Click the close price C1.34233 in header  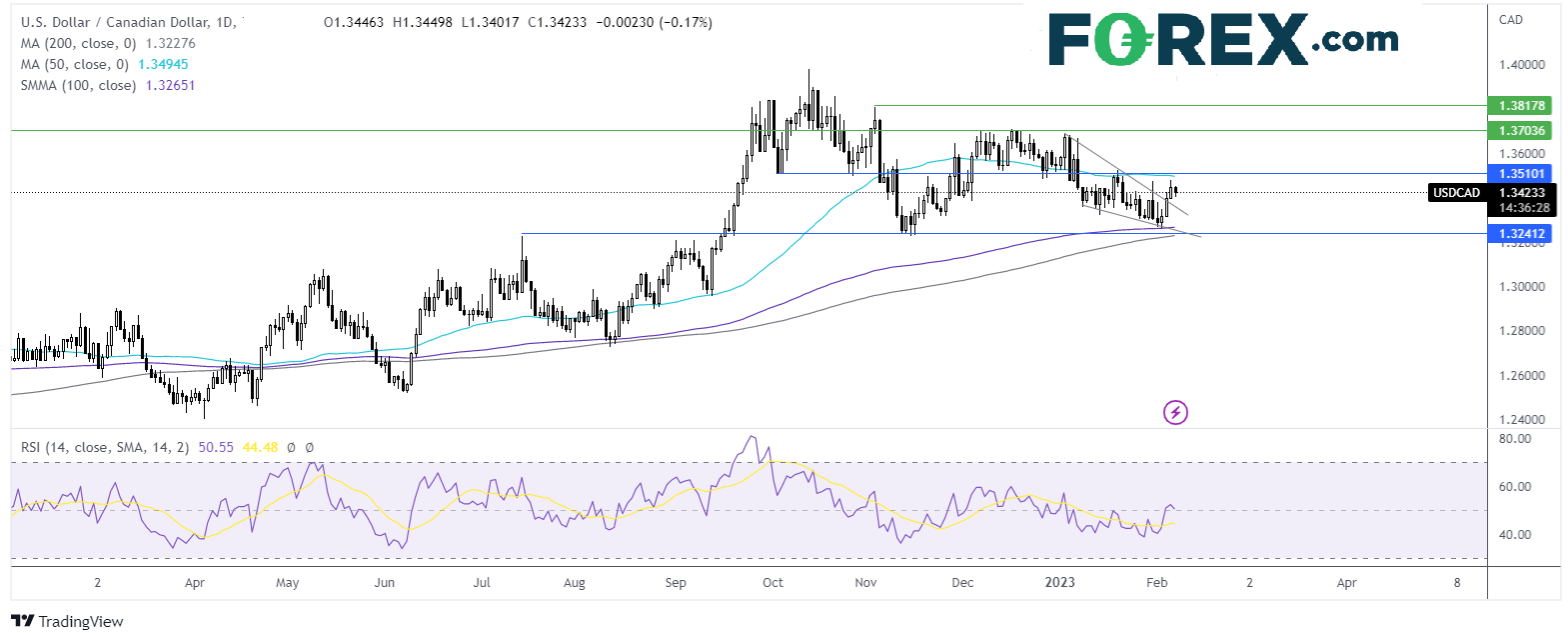557,22
